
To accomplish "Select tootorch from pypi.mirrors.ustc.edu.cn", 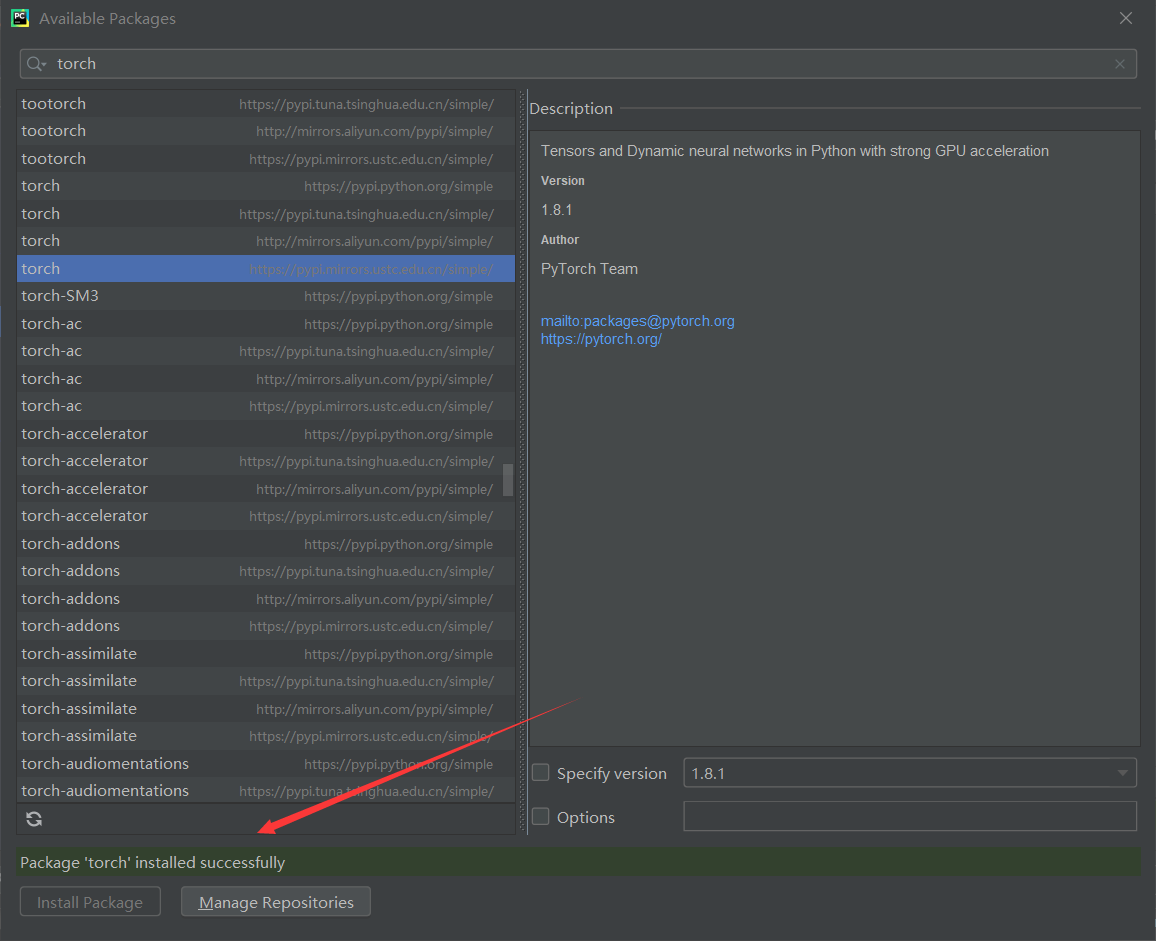I will 265,159.
